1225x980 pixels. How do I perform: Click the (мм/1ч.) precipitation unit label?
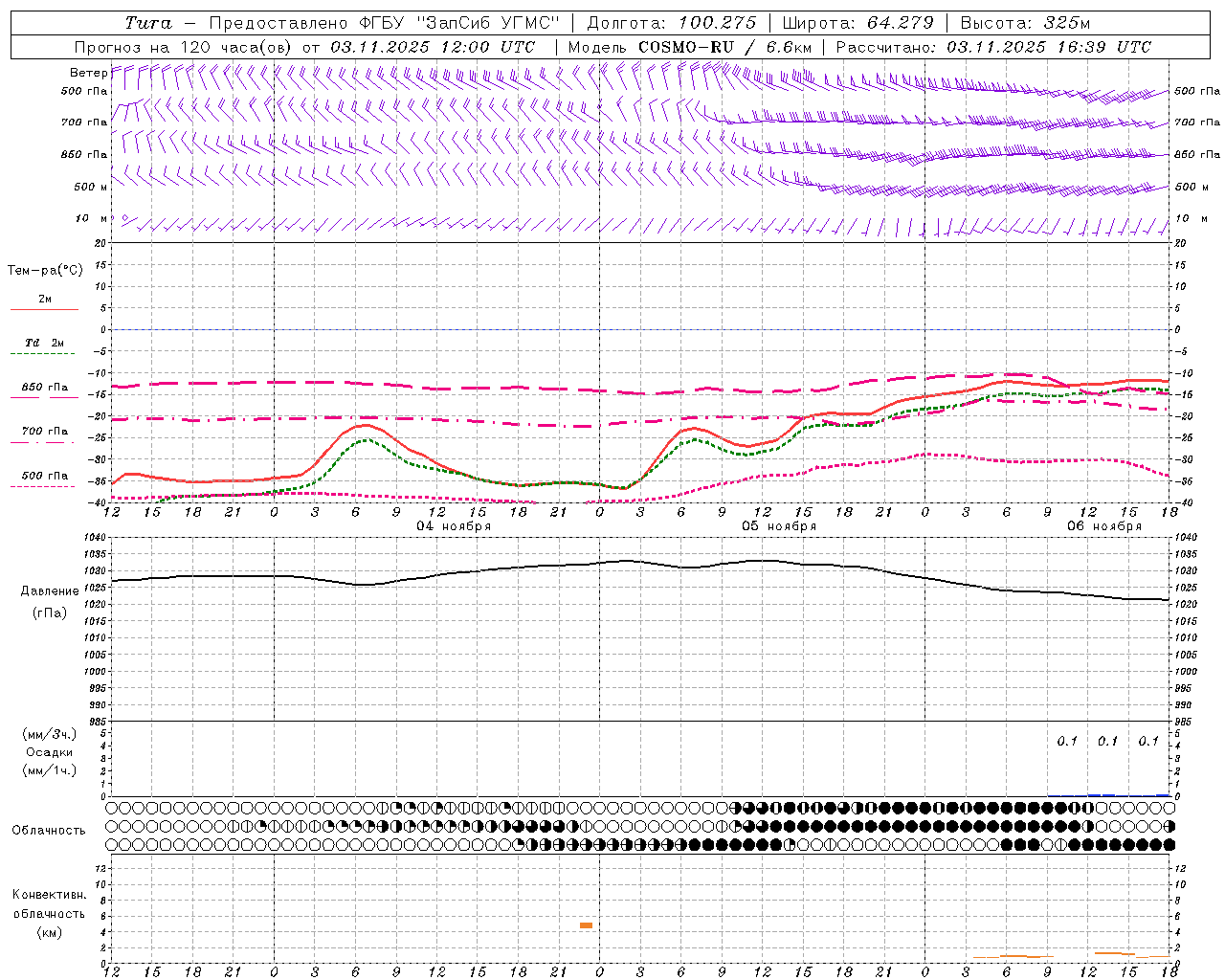(50, 770)
